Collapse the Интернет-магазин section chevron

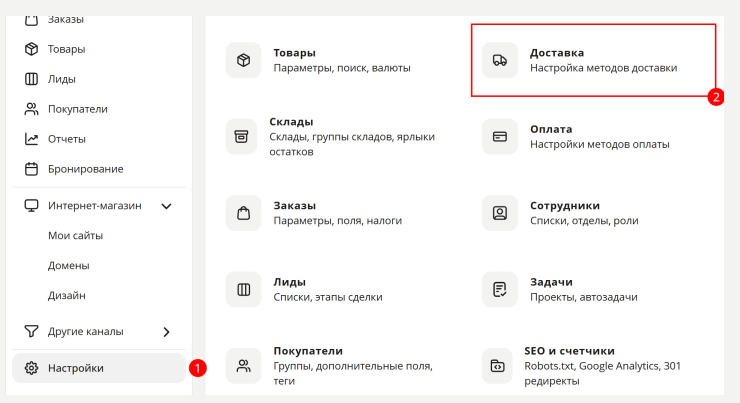(166, 206)
